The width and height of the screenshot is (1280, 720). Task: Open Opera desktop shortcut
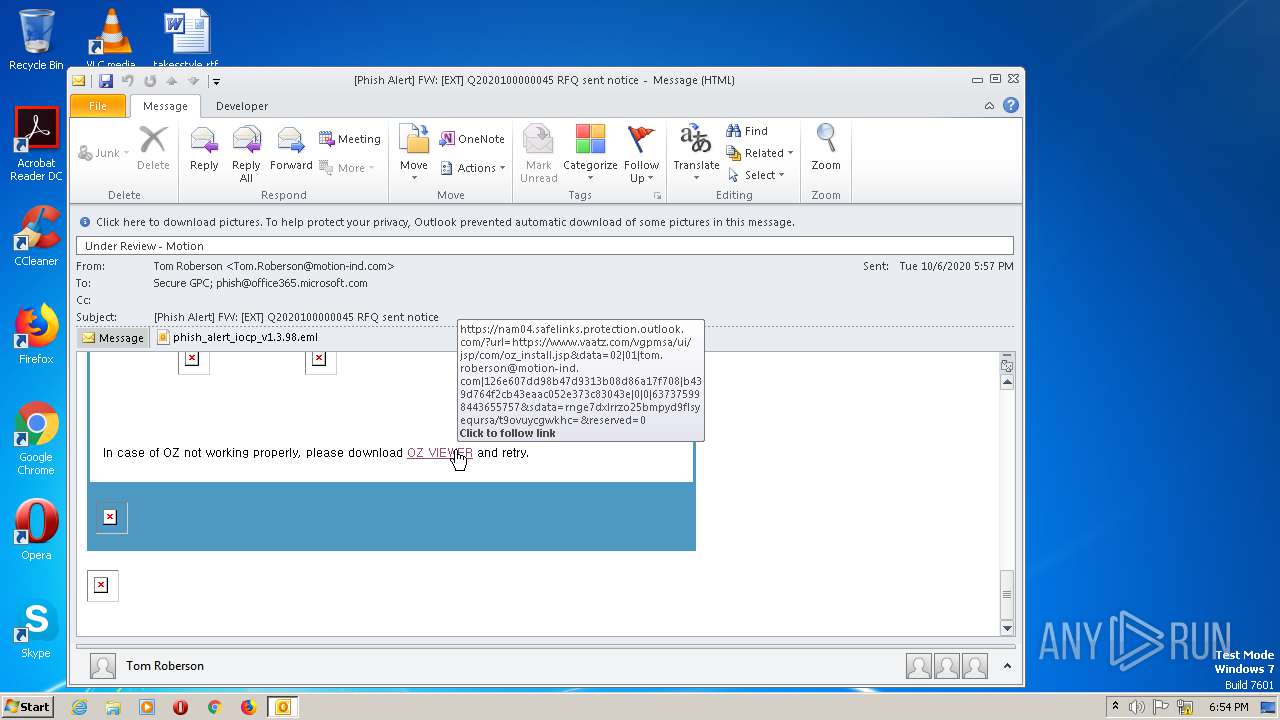[36, 530]
